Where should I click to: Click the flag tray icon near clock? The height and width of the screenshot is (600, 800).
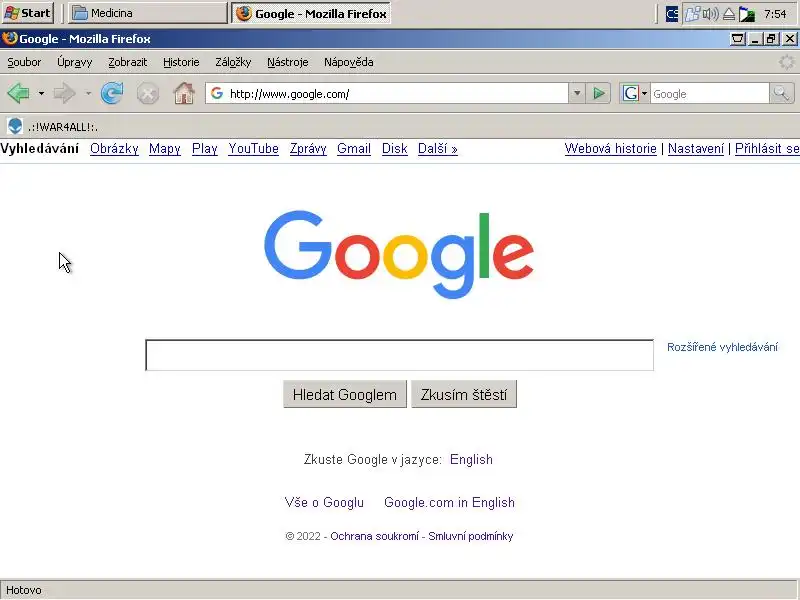coord(746,14)
